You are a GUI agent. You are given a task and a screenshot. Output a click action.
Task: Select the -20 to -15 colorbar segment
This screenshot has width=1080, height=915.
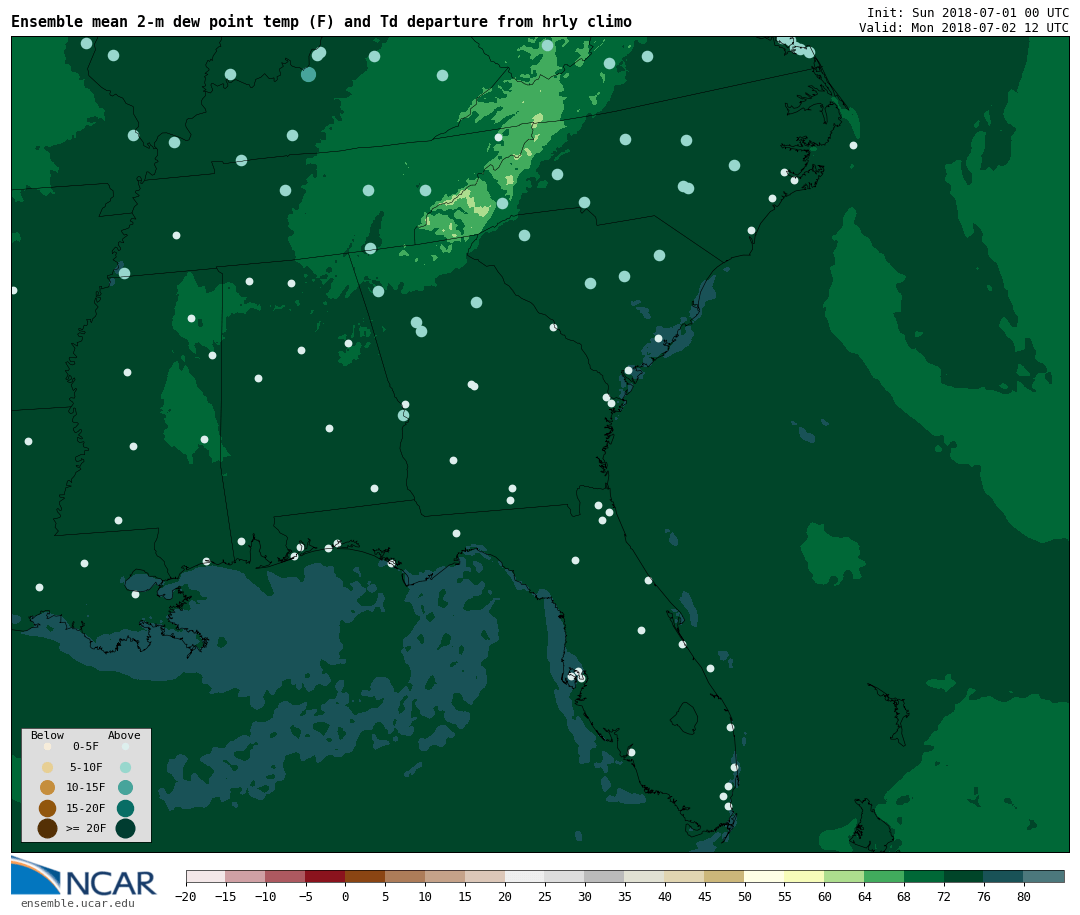pos(206,876)
